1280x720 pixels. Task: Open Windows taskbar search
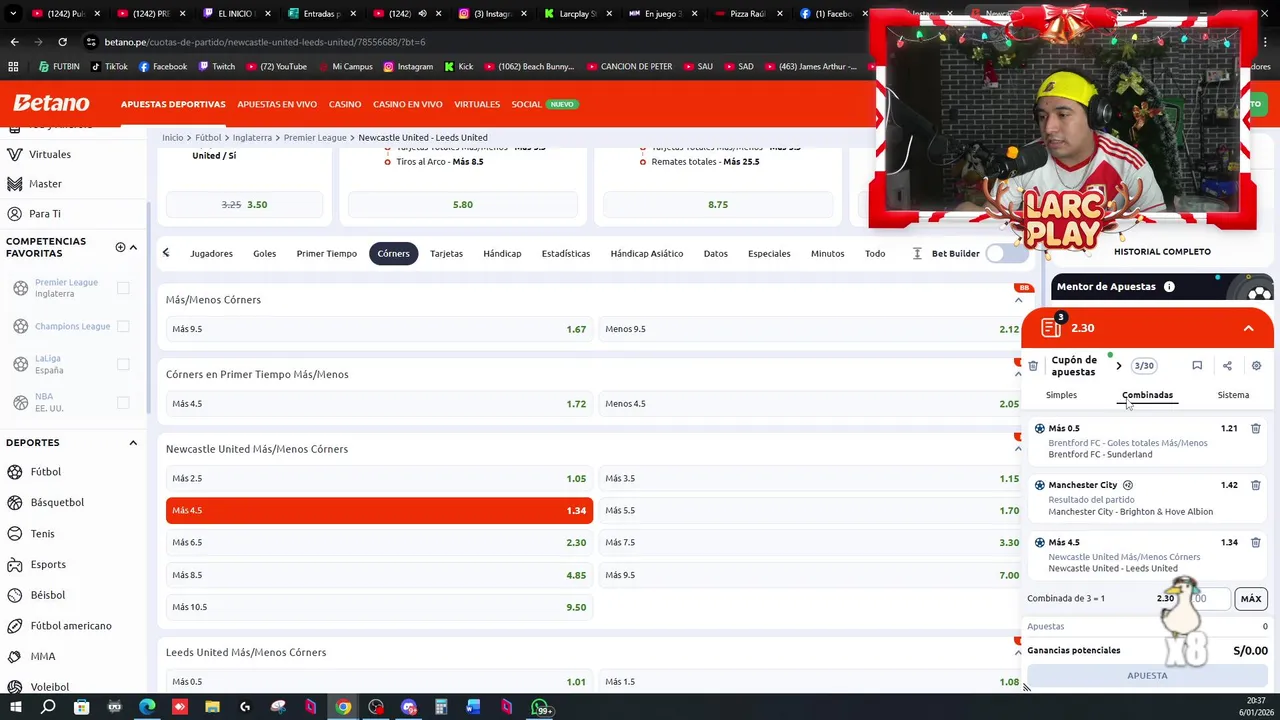(x=48, y=707)
